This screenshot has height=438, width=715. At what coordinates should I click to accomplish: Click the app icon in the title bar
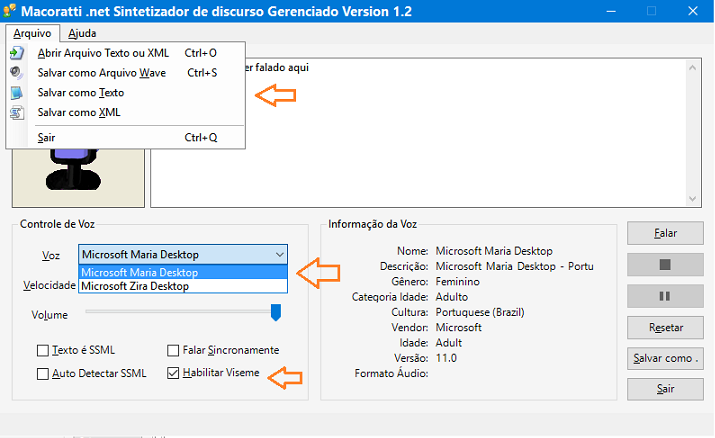click(9, 10)
